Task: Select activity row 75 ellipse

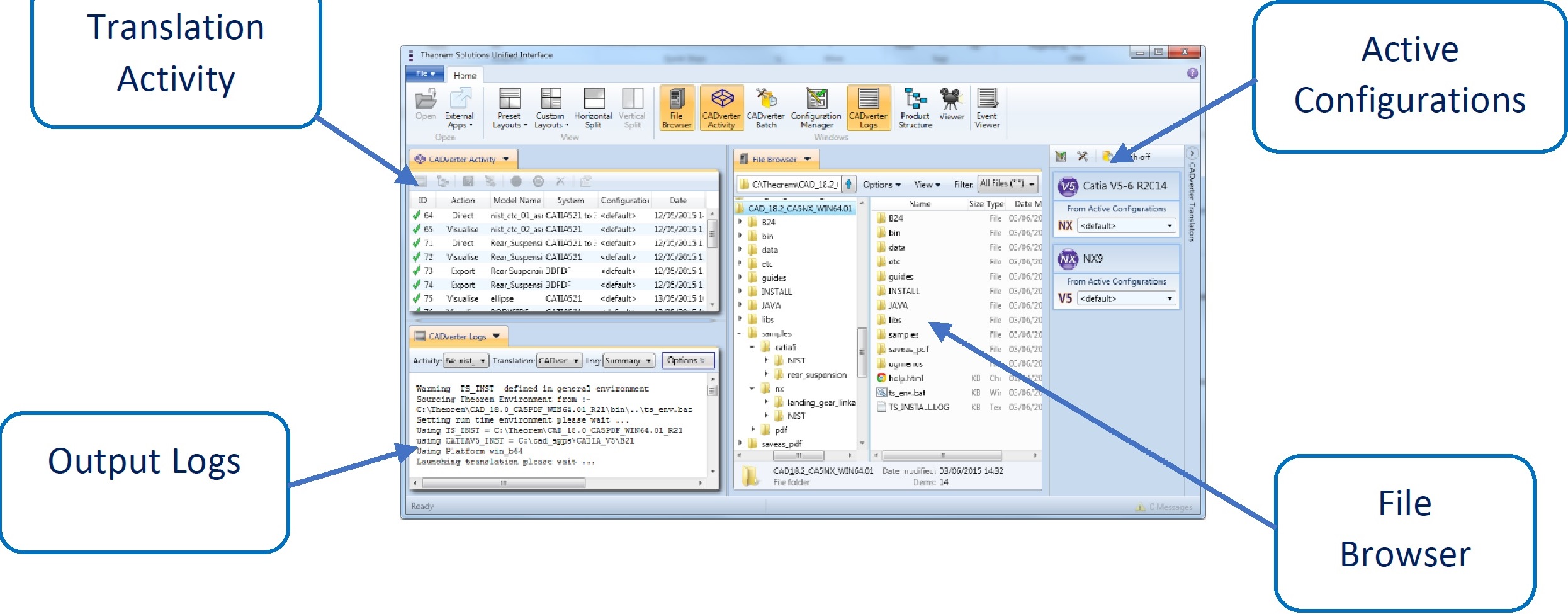Action: [559, 298]
